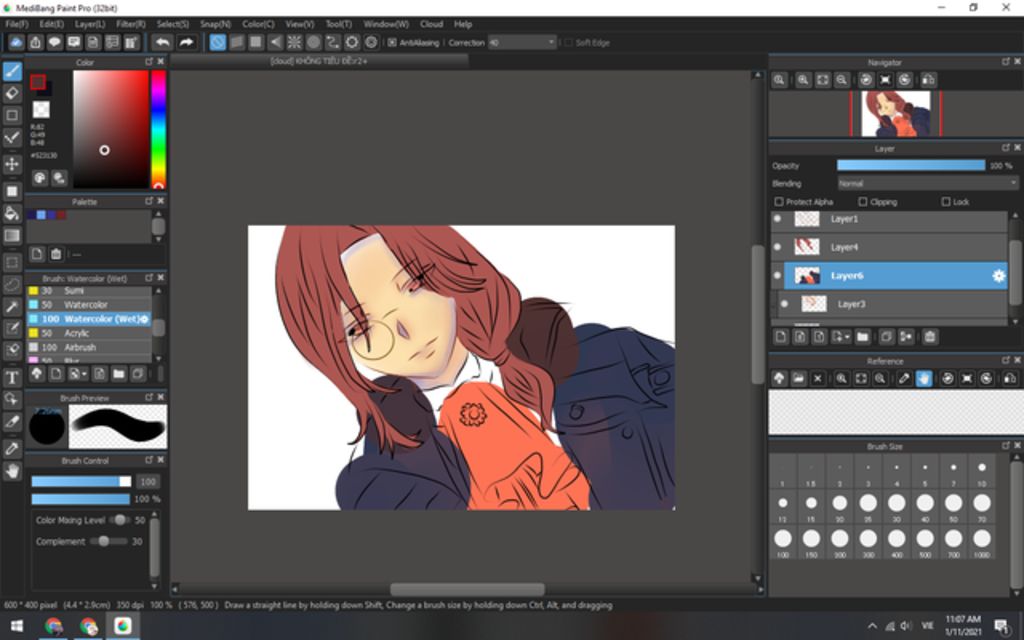
Task: Delete the selected layer with trash icon
Action: coord(930,337)
